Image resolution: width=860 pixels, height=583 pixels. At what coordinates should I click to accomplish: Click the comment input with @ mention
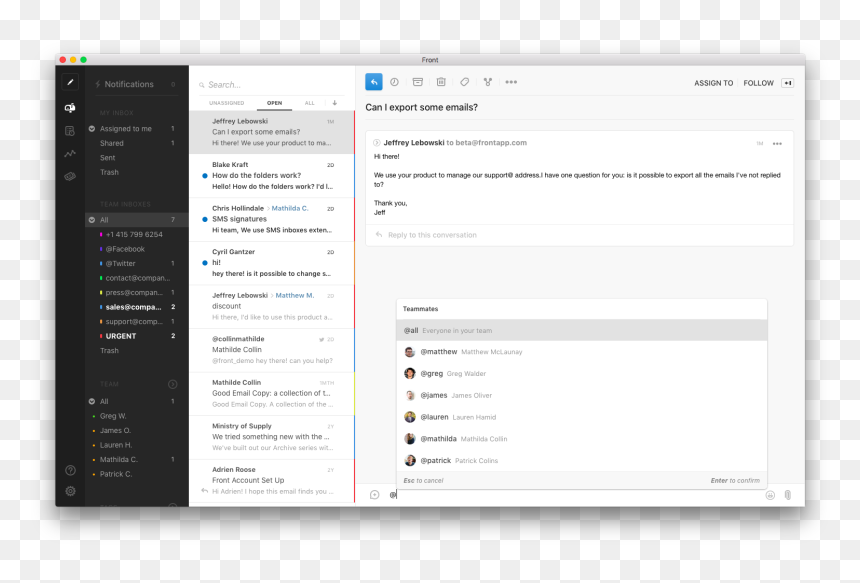pos(576,495)
